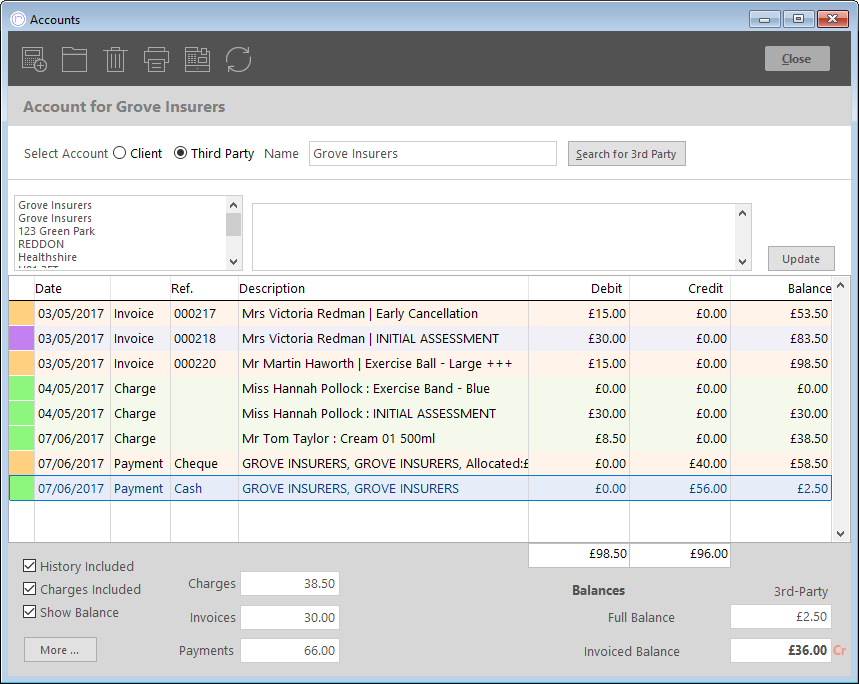Select Mrs Victoria Redman INITIAL ASSESSMENT row
859x684 pixels.
click(420, 338)
